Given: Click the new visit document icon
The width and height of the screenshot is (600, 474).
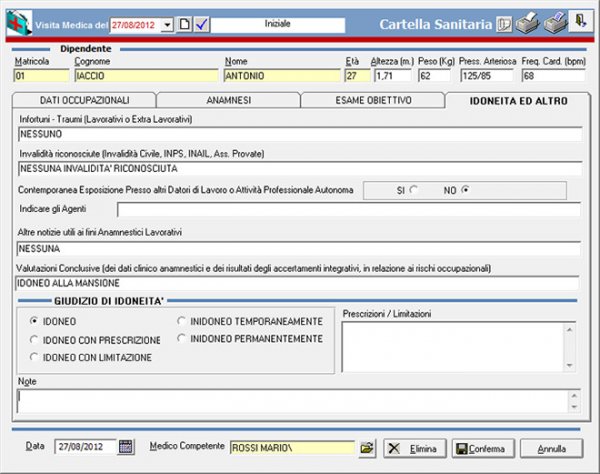Looking at the screenshot, I should [183, 23].
